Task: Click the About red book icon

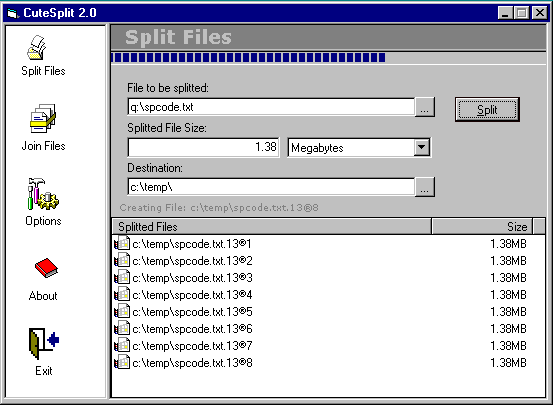Action: (x=46, y=268)
